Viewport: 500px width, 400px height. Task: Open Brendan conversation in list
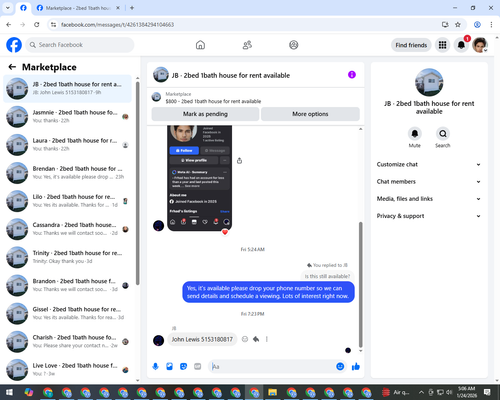point(67,173)
